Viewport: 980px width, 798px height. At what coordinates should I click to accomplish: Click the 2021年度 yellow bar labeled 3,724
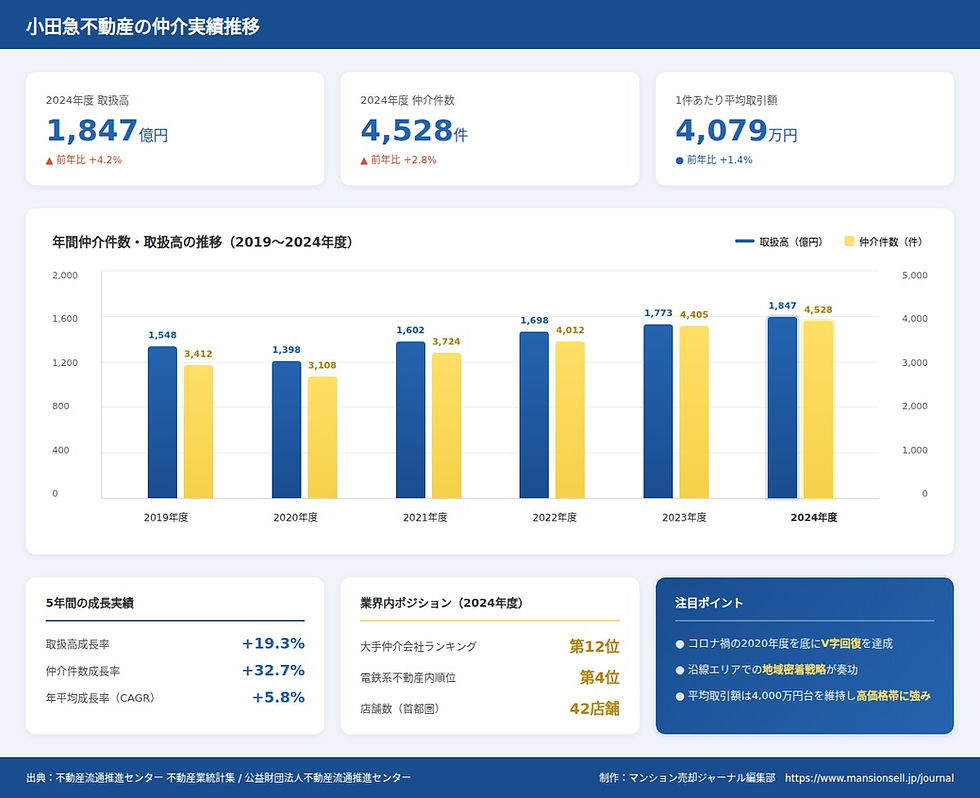[x=446, y=426]
